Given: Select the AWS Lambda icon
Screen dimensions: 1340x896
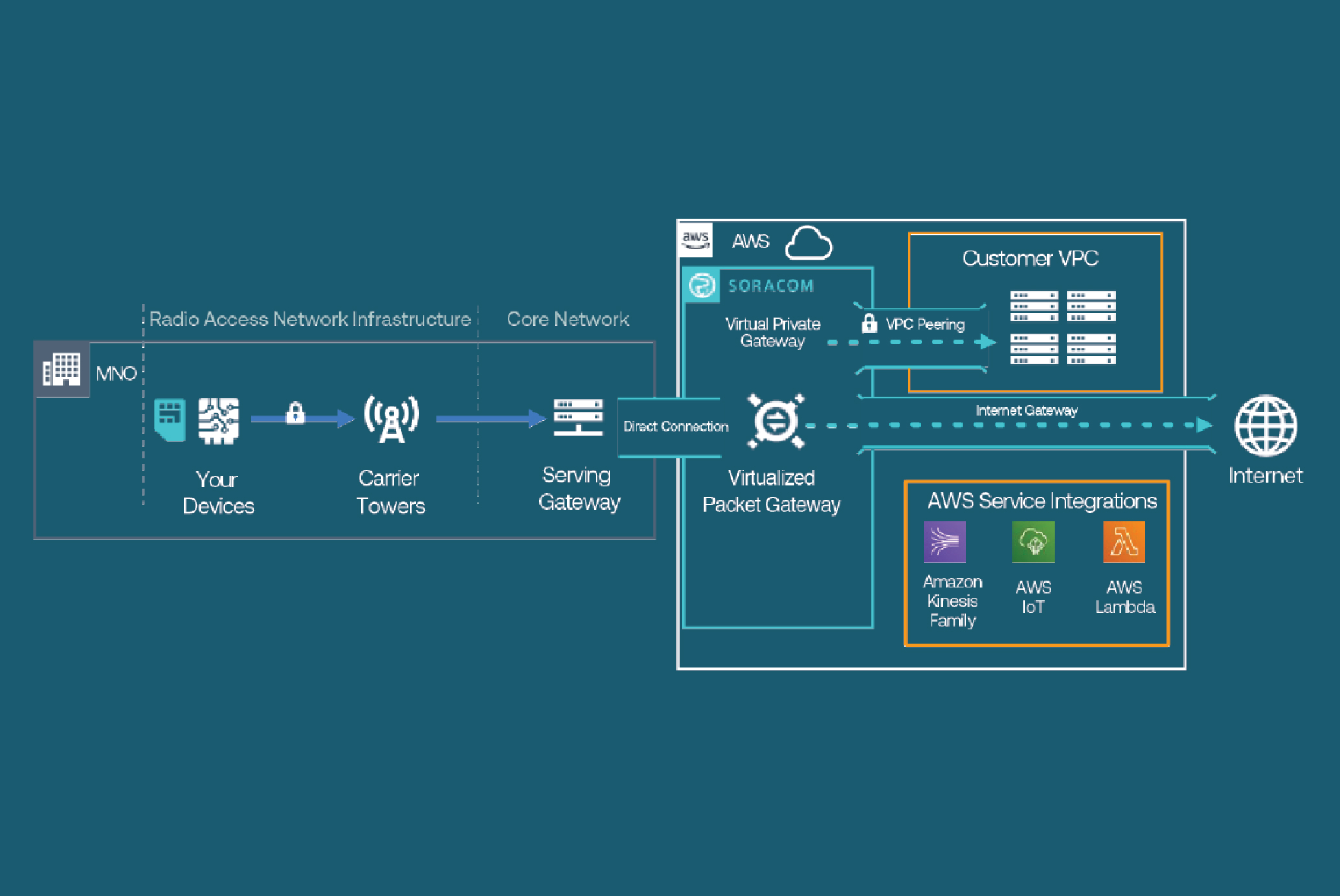Looking at the screenshot, I should coord(1124,543).
